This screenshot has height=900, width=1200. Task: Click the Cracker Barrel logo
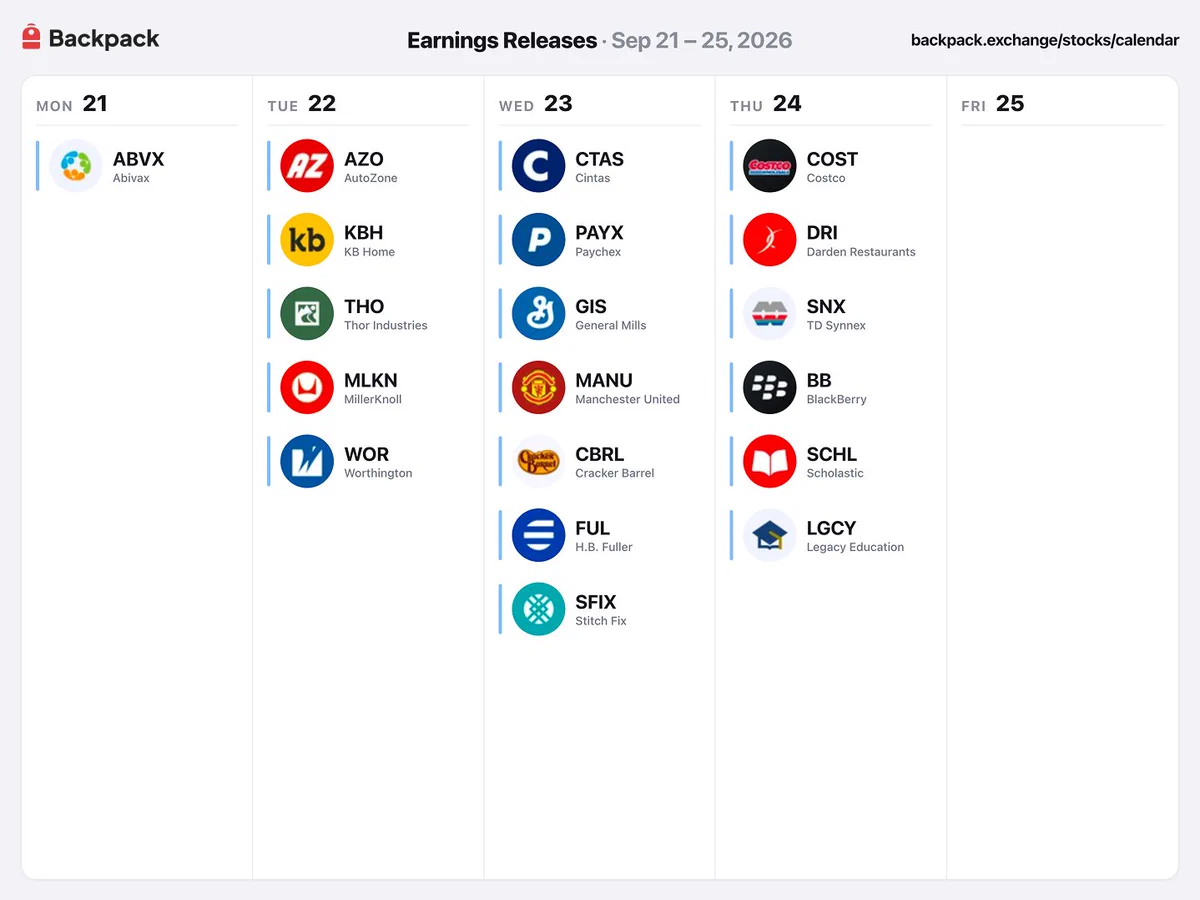[x=539, y=462]
